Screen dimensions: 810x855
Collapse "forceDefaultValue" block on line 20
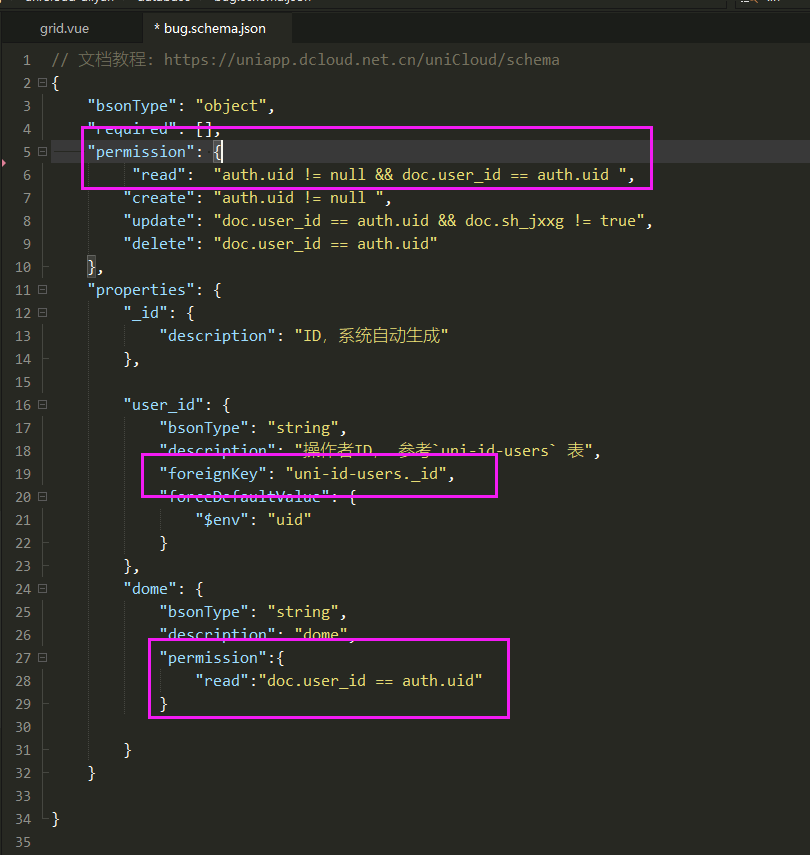point(42,497)
